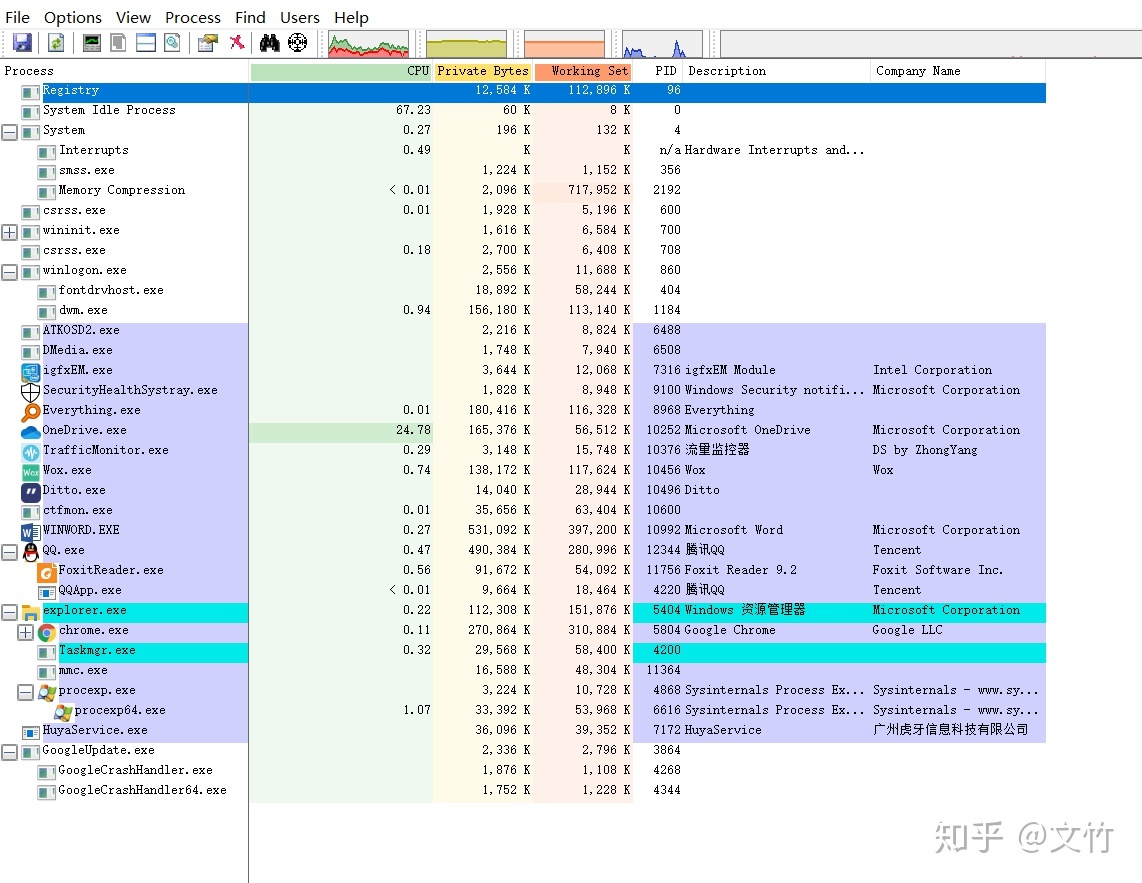Sort by the Working Set column header

(583, 71)
